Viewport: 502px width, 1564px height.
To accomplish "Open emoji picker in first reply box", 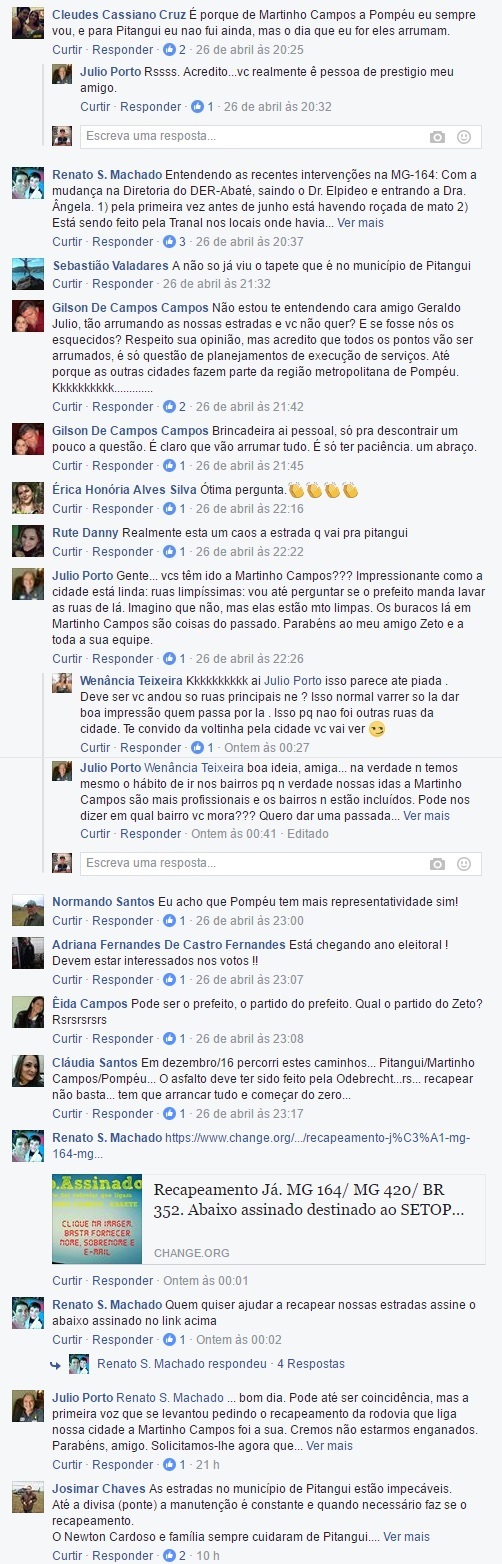I will (464, 137).
